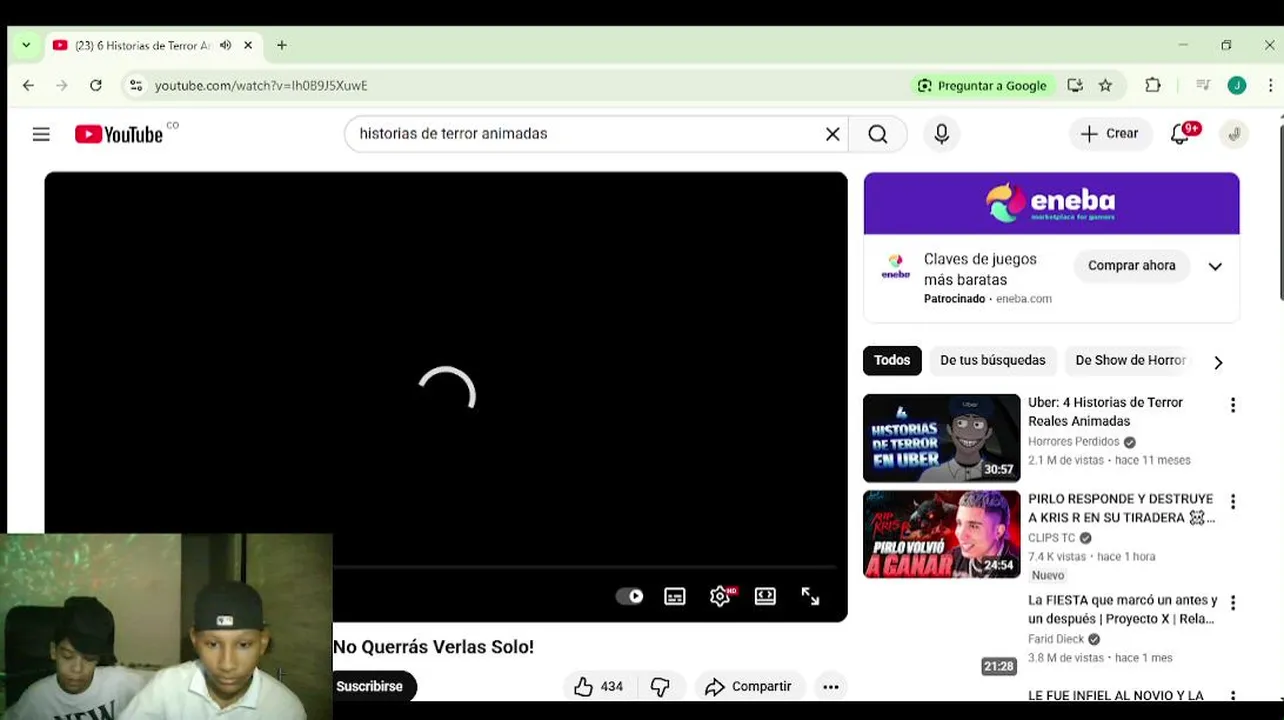Click the magnifying glass search button

tap(878, 134)
